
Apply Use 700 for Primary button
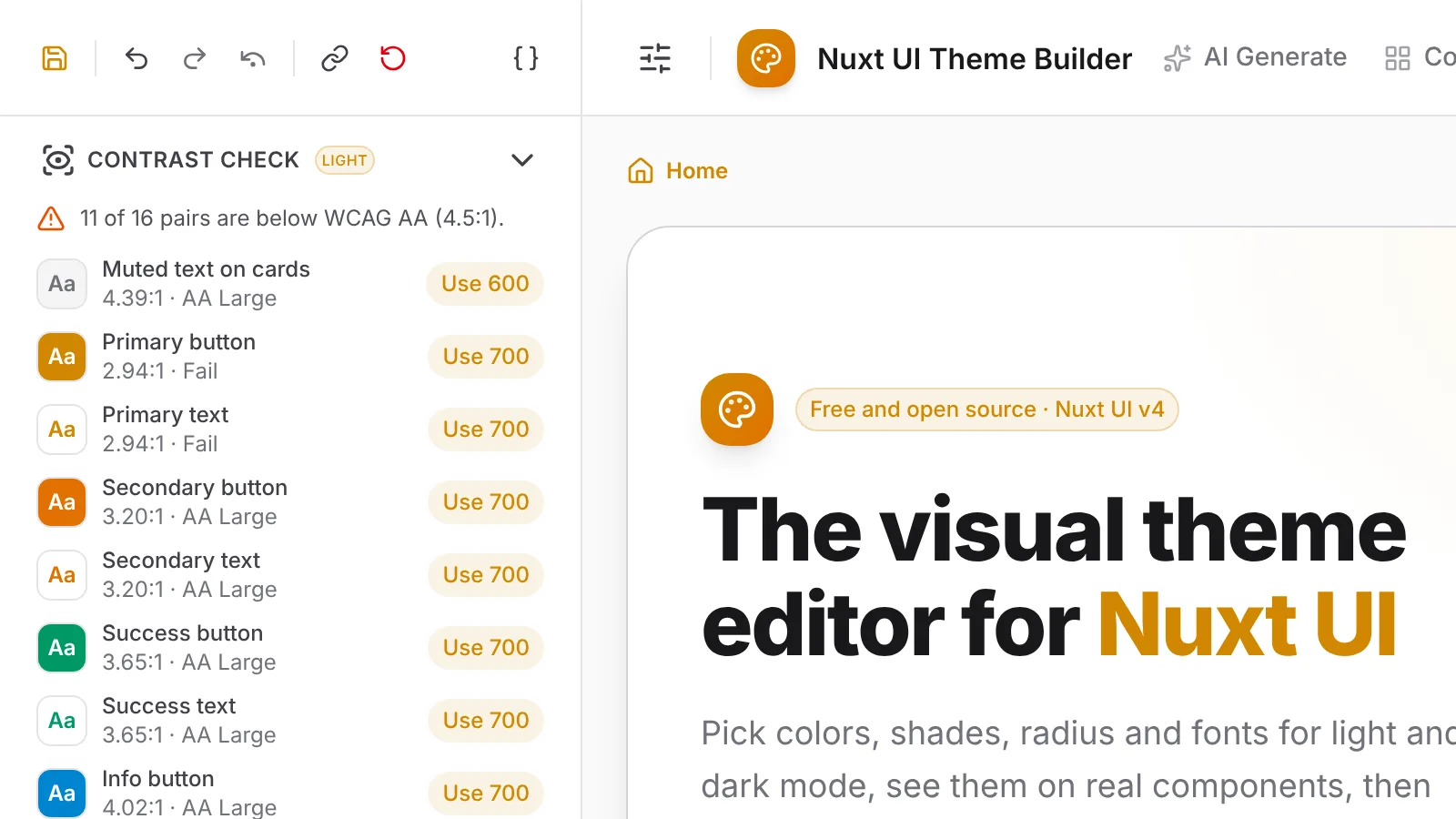point(486,357)
